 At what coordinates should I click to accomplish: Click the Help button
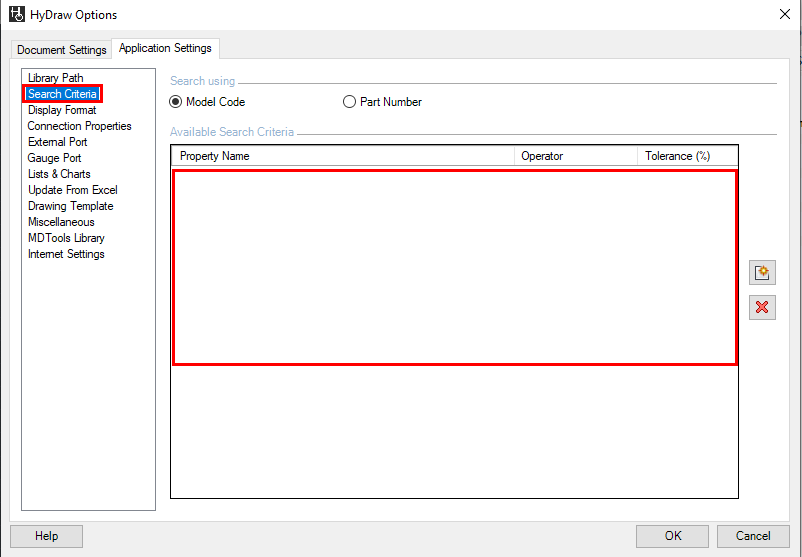47,536
